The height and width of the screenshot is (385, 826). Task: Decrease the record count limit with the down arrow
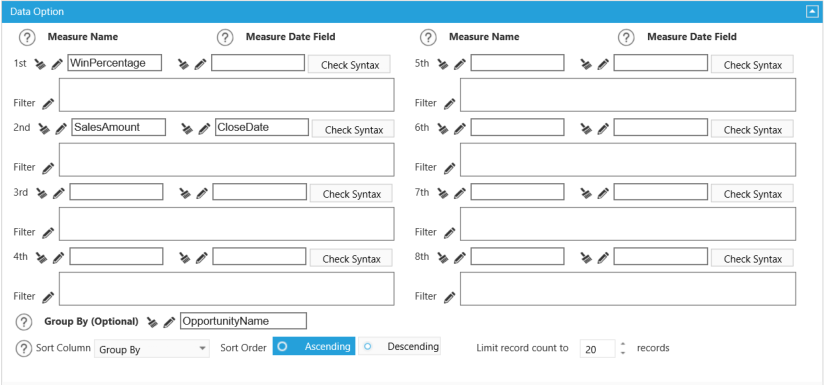coord(623,353)
